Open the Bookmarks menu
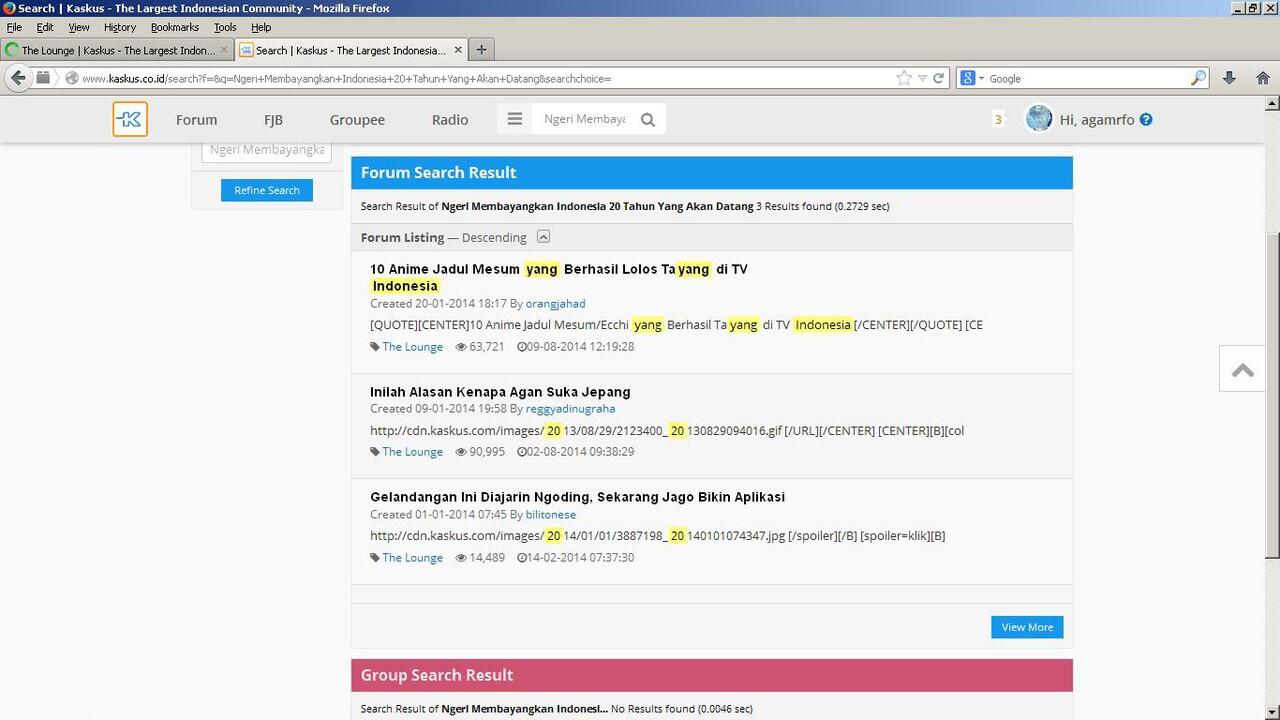 pos(175,27)
